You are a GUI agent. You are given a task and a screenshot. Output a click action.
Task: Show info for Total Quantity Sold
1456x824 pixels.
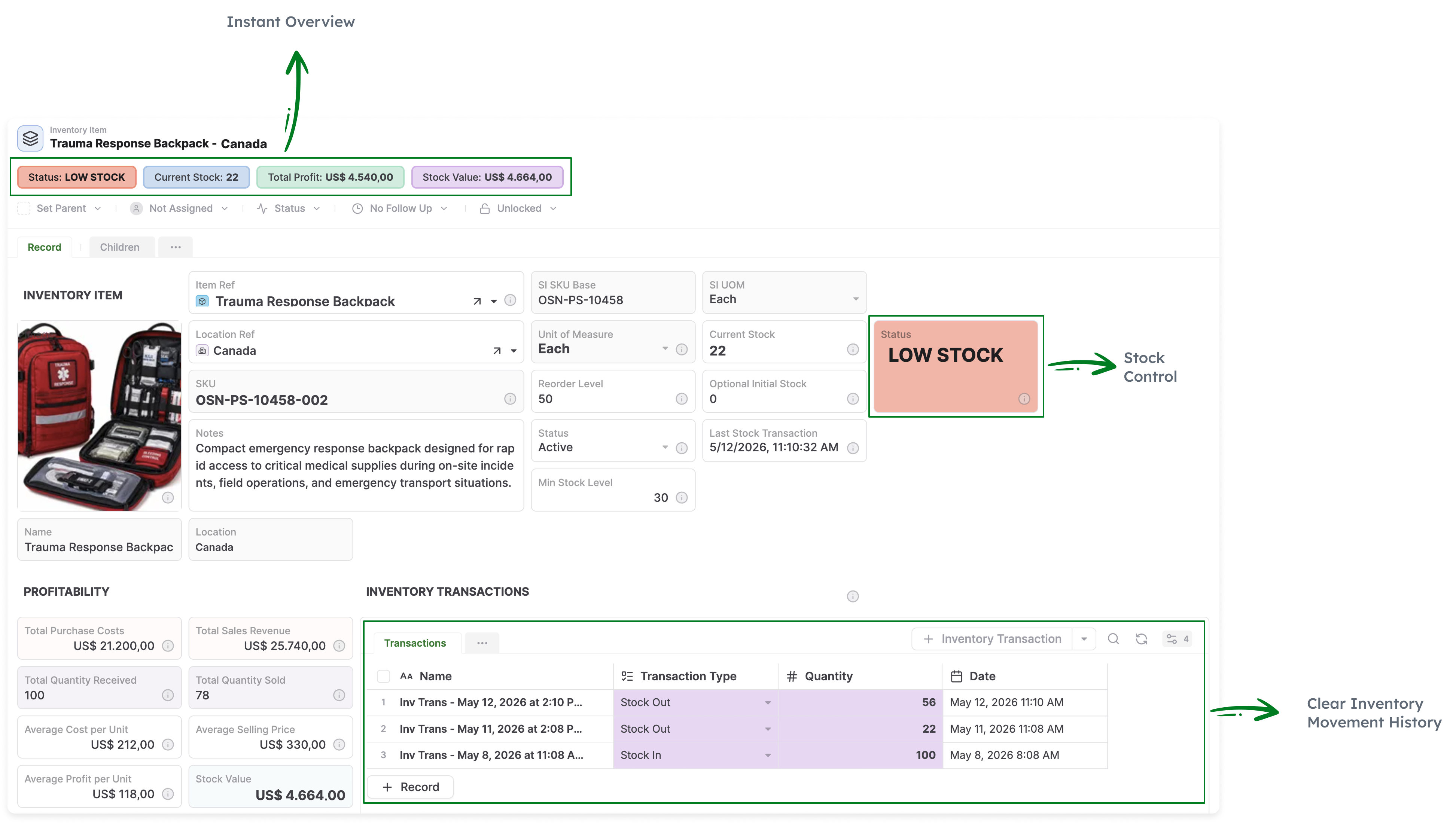(339, 695)
